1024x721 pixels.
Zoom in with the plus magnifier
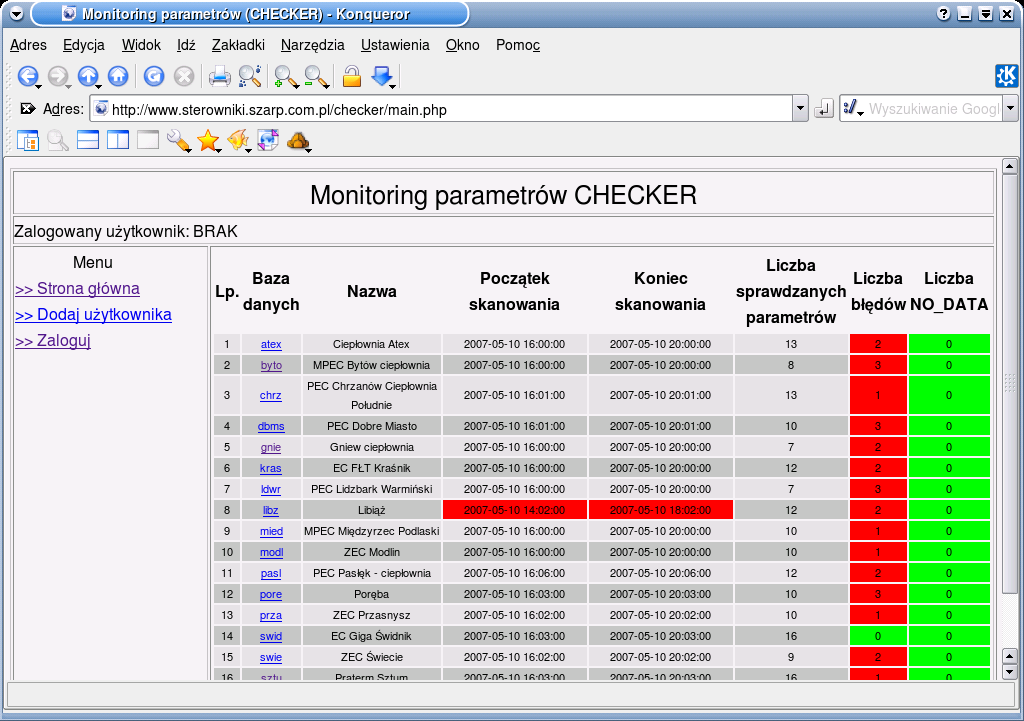pyautogui.click(x=285, y=76)
